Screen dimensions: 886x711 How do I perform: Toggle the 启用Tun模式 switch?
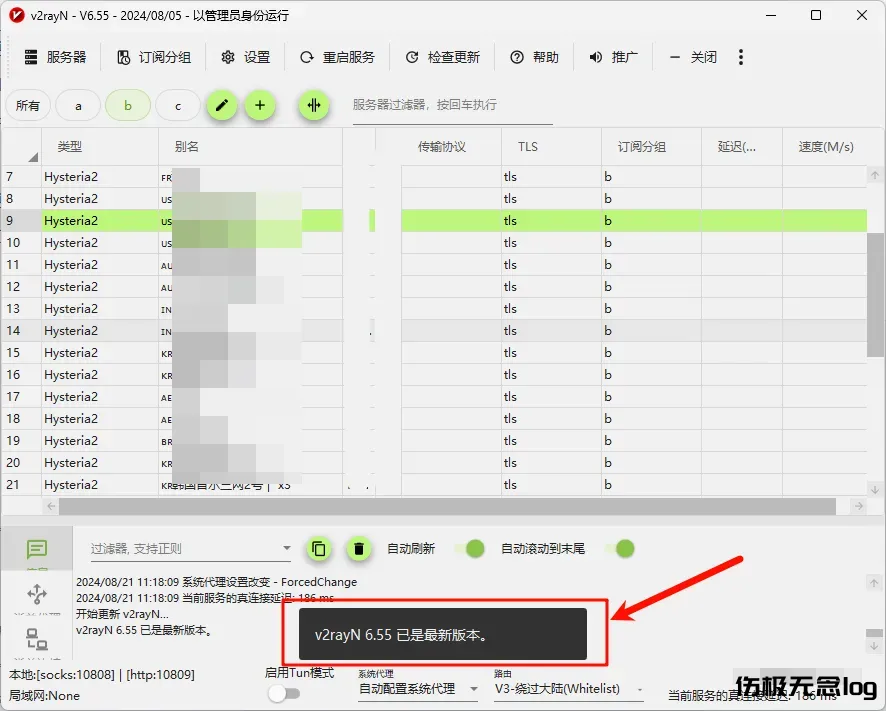click(284, 693)
